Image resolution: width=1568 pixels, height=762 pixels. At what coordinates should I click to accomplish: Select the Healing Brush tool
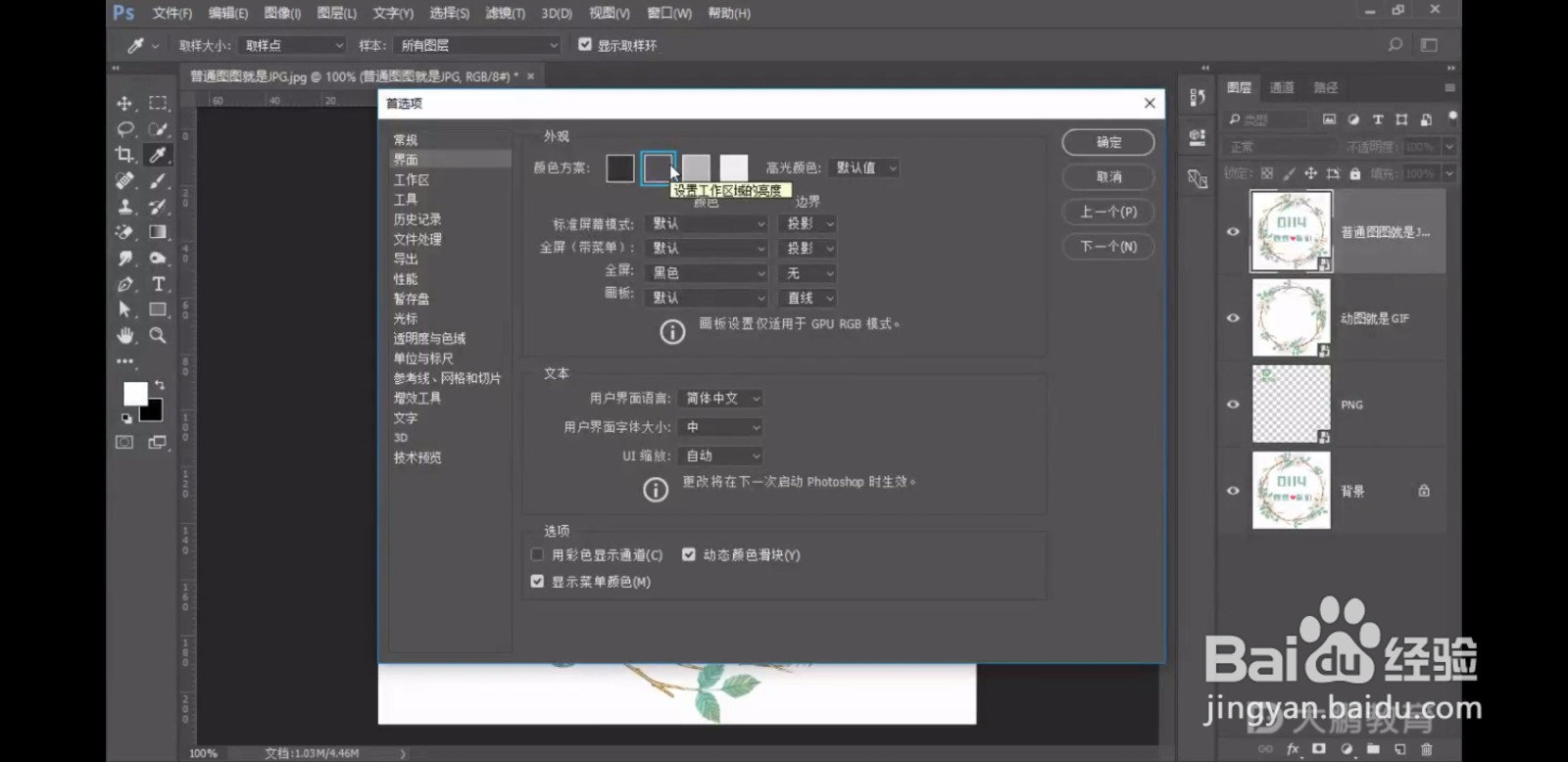click(x=124, y=180)
